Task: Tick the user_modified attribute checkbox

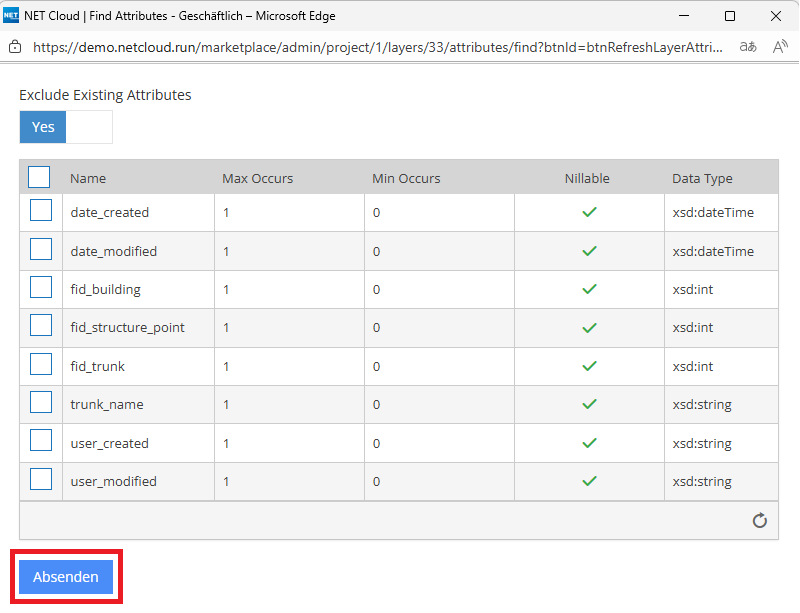Action: click(41, 480)
